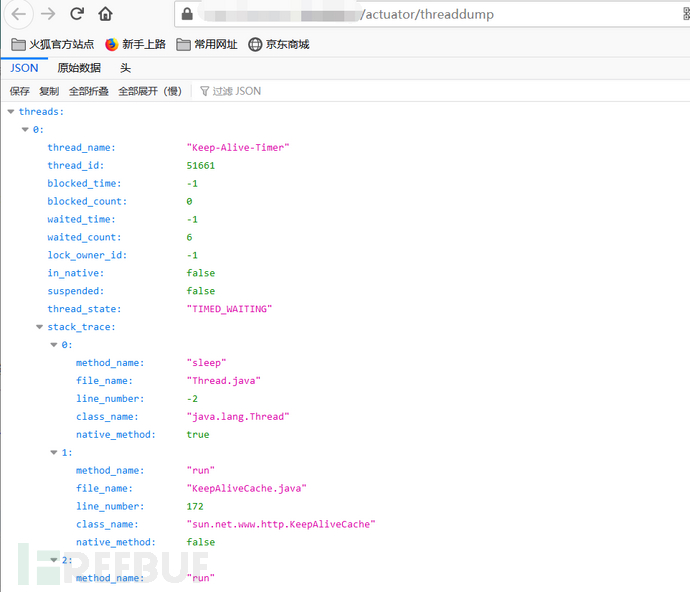This screenshot has height=592, width=690.
Task: Click 全部展开 (慢) to expand all
Action: point(150,91)
